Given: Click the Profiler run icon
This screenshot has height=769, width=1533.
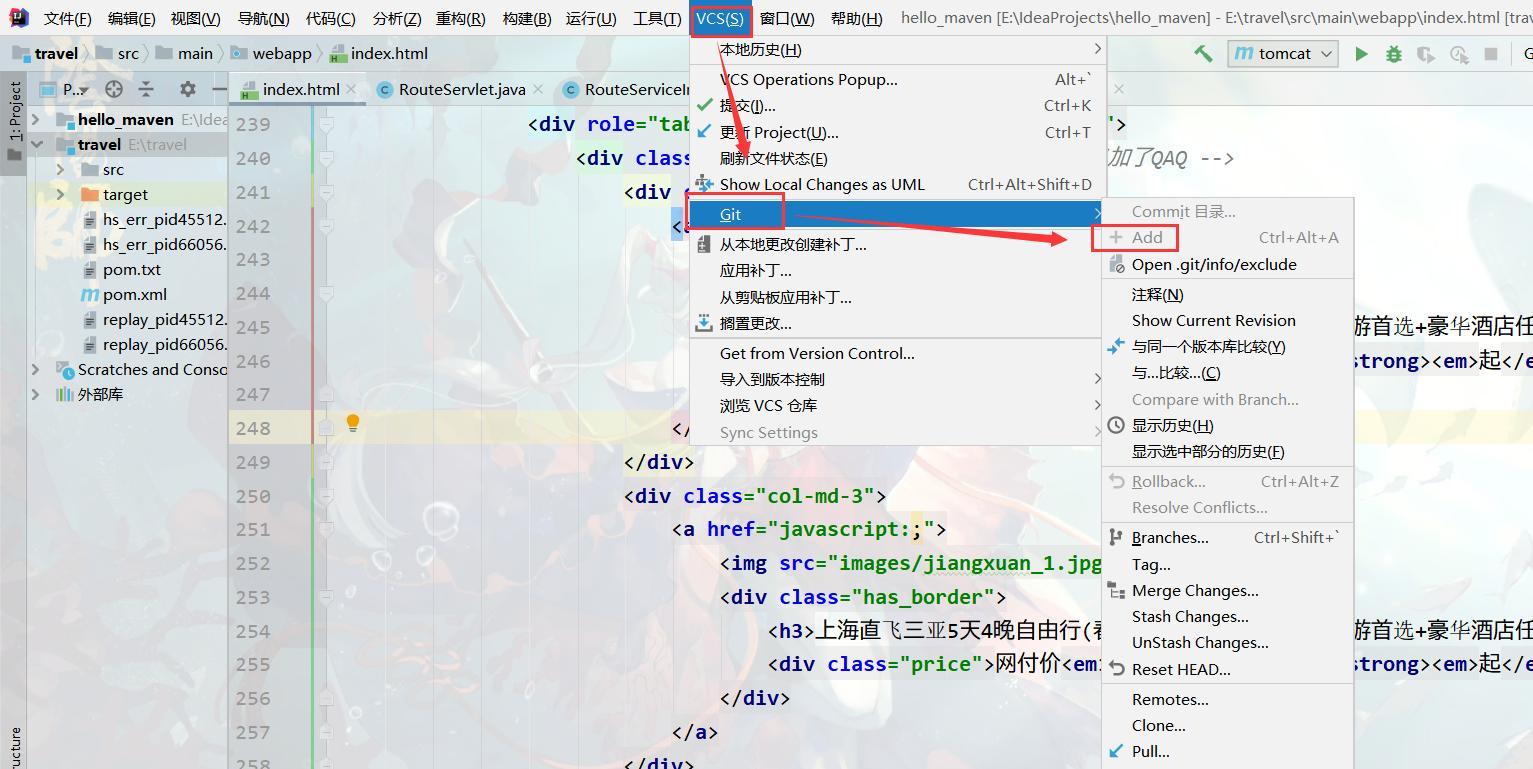Looking at the screenshot, I should point(1459,54).
